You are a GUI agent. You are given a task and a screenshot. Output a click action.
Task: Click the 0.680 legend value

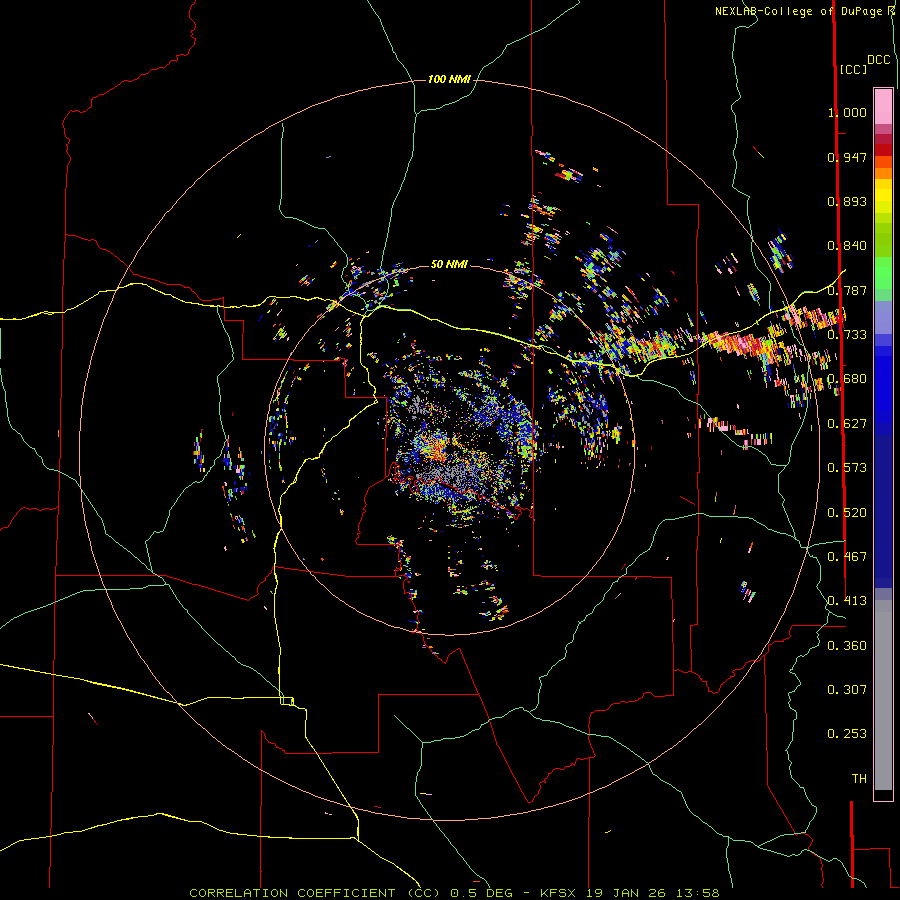(x=847, y=379)
